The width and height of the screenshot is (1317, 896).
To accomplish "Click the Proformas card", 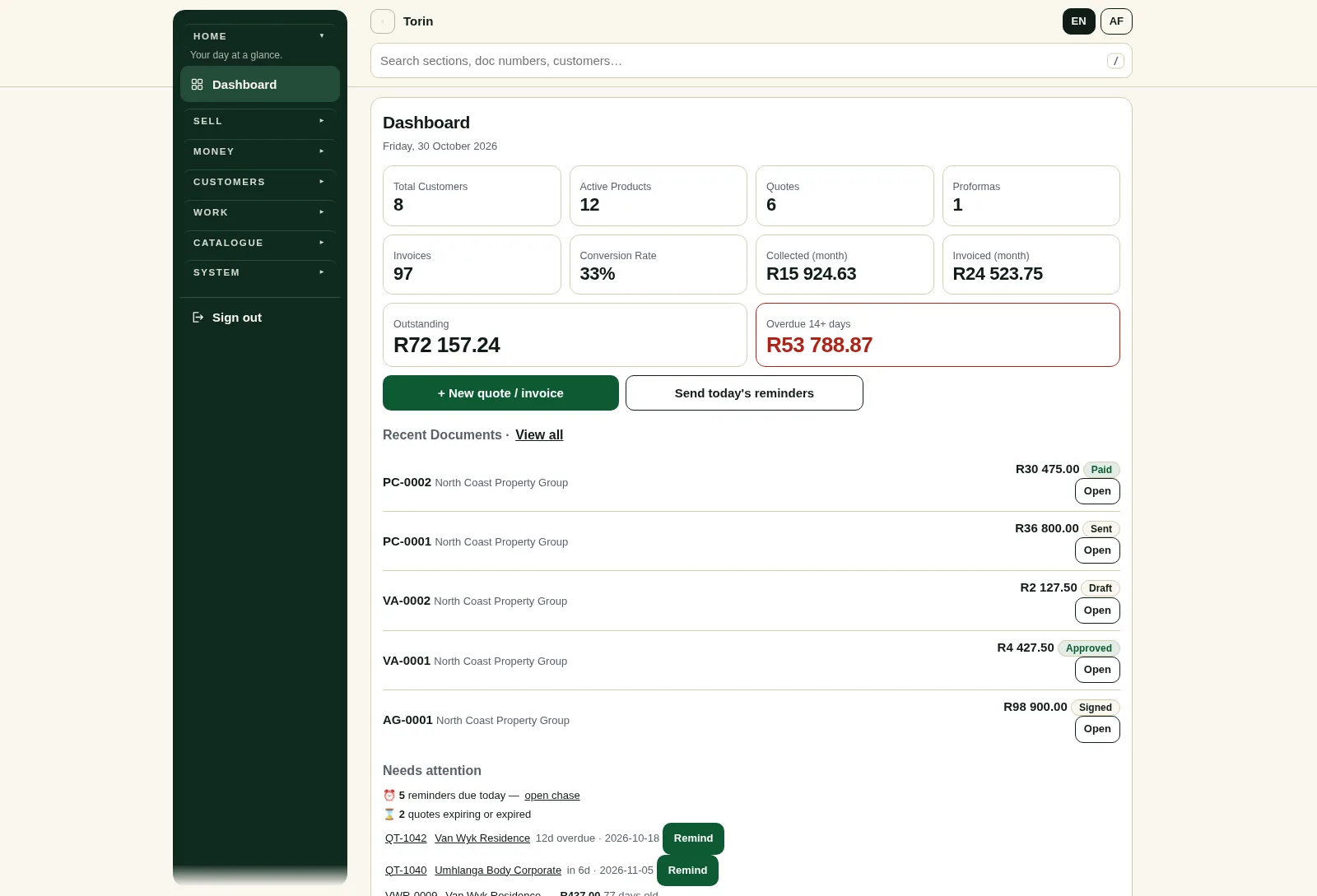I will point(1031,196).
